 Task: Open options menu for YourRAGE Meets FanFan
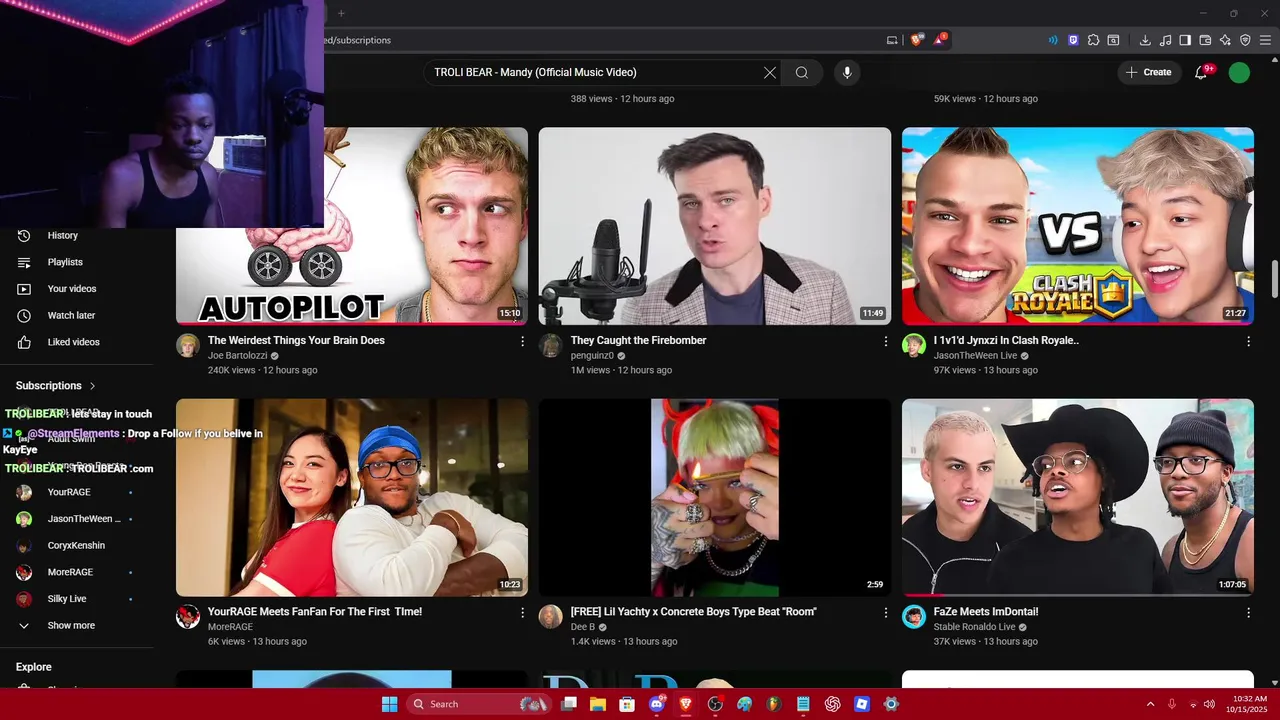pyautogui.click(x=522, y=612)
